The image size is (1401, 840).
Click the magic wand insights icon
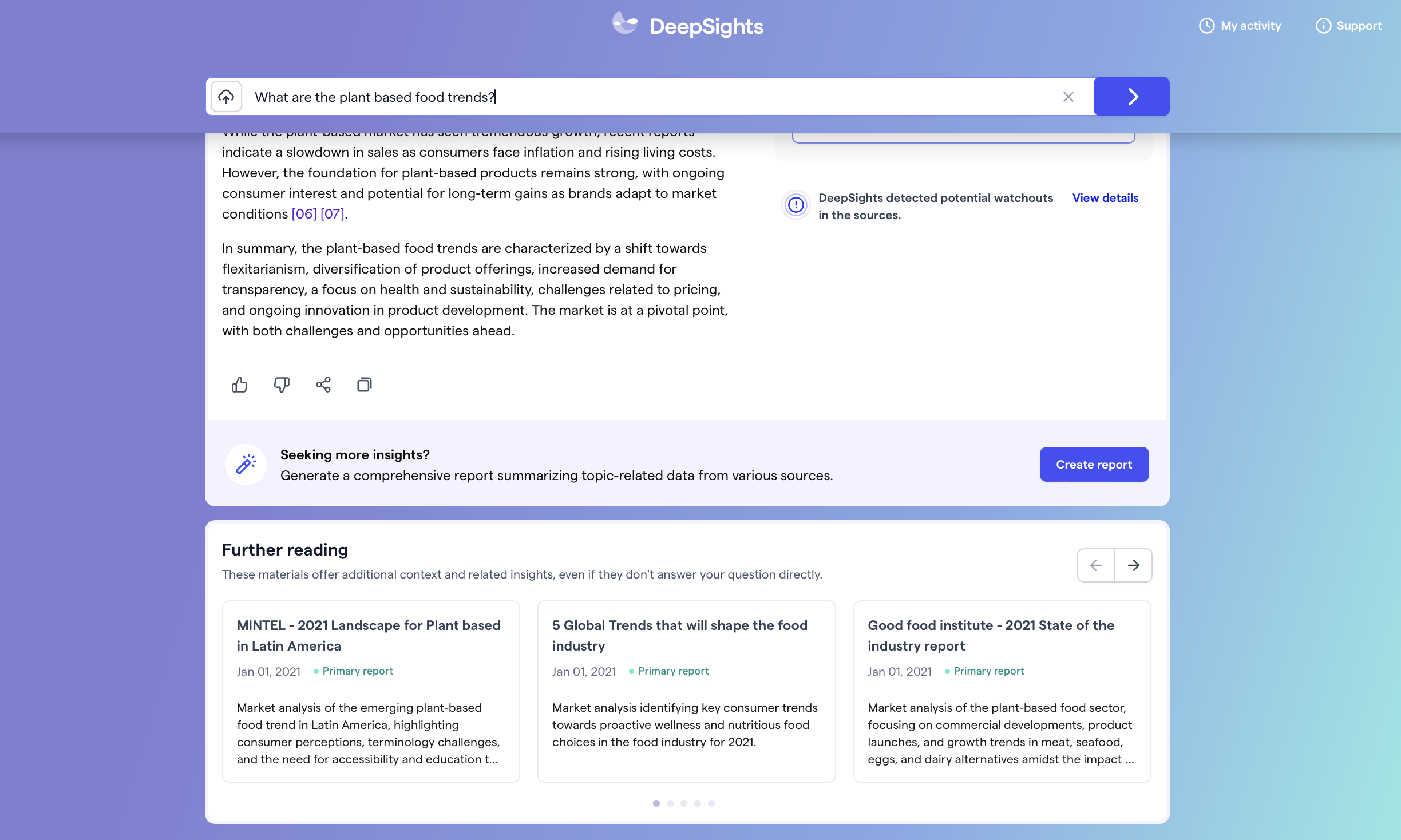coord(246,464)
